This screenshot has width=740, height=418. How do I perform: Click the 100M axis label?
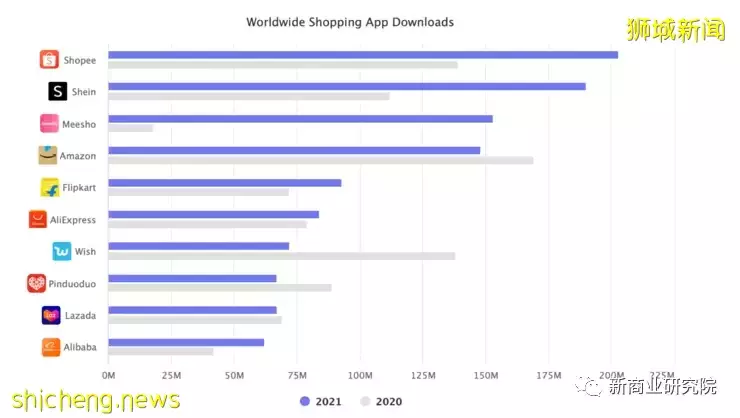(x=360, y=376)
